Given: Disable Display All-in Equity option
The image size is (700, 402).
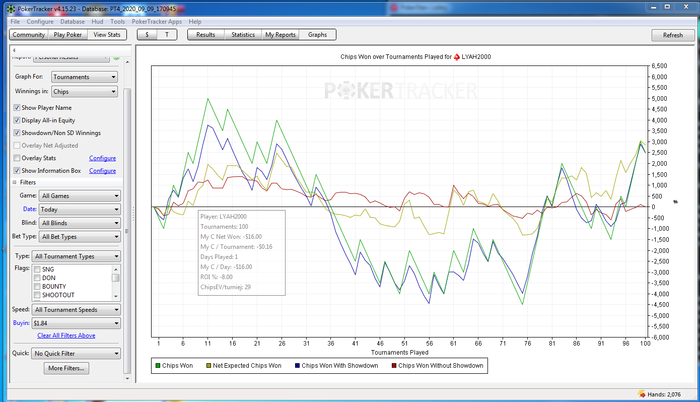Looking at the screenshot, I should (17, 120).
